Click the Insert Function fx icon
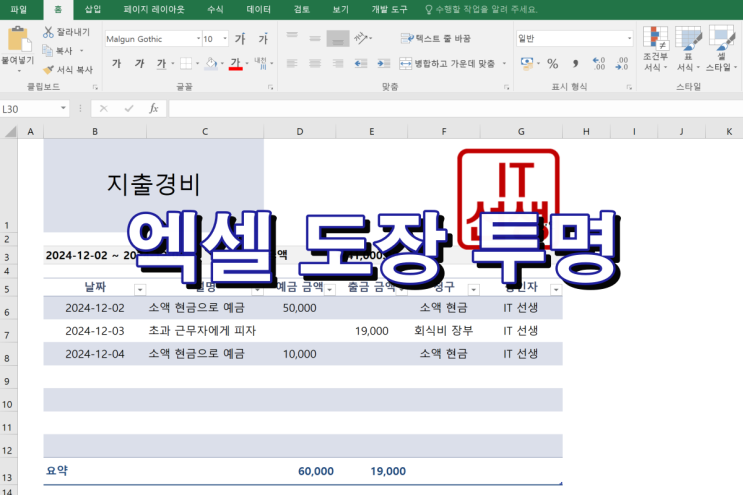This screenshot has height=495, width=743. click(153, 108)
